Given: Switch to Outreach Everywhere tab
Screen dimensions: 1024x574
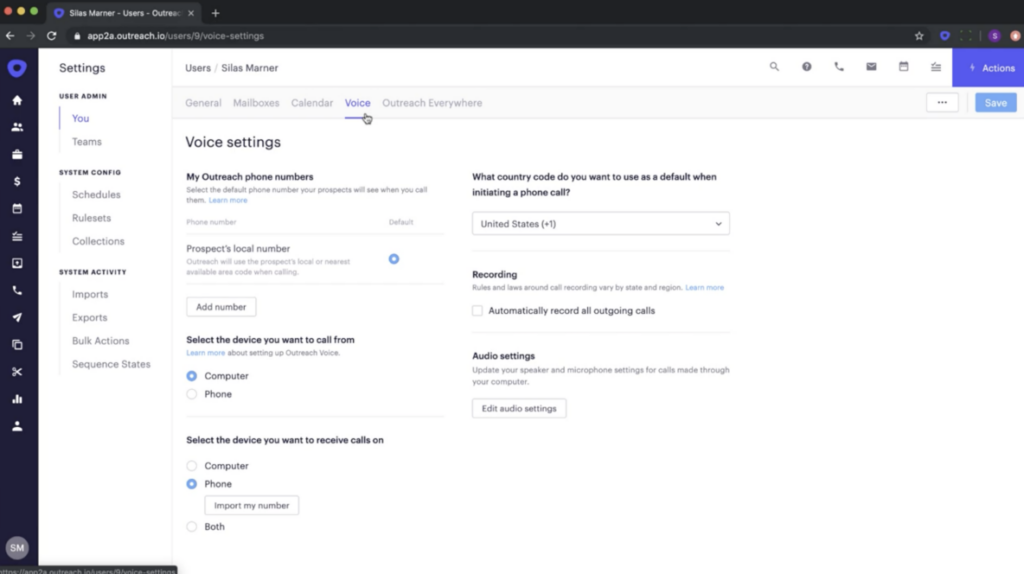Looking at the screenshot, I should [x=432, y=103].
